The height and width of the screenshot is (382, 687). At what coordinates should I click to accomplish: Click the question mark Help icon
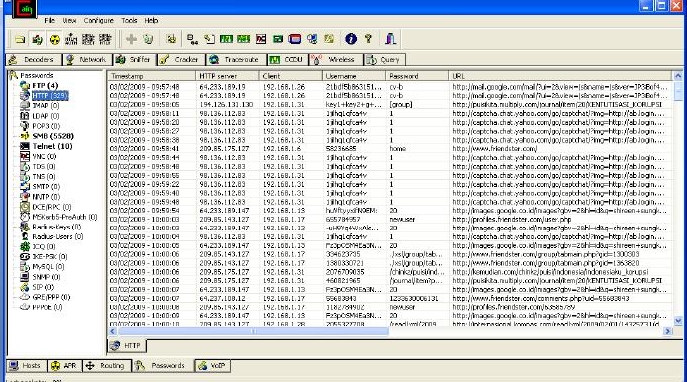point(368,39)
